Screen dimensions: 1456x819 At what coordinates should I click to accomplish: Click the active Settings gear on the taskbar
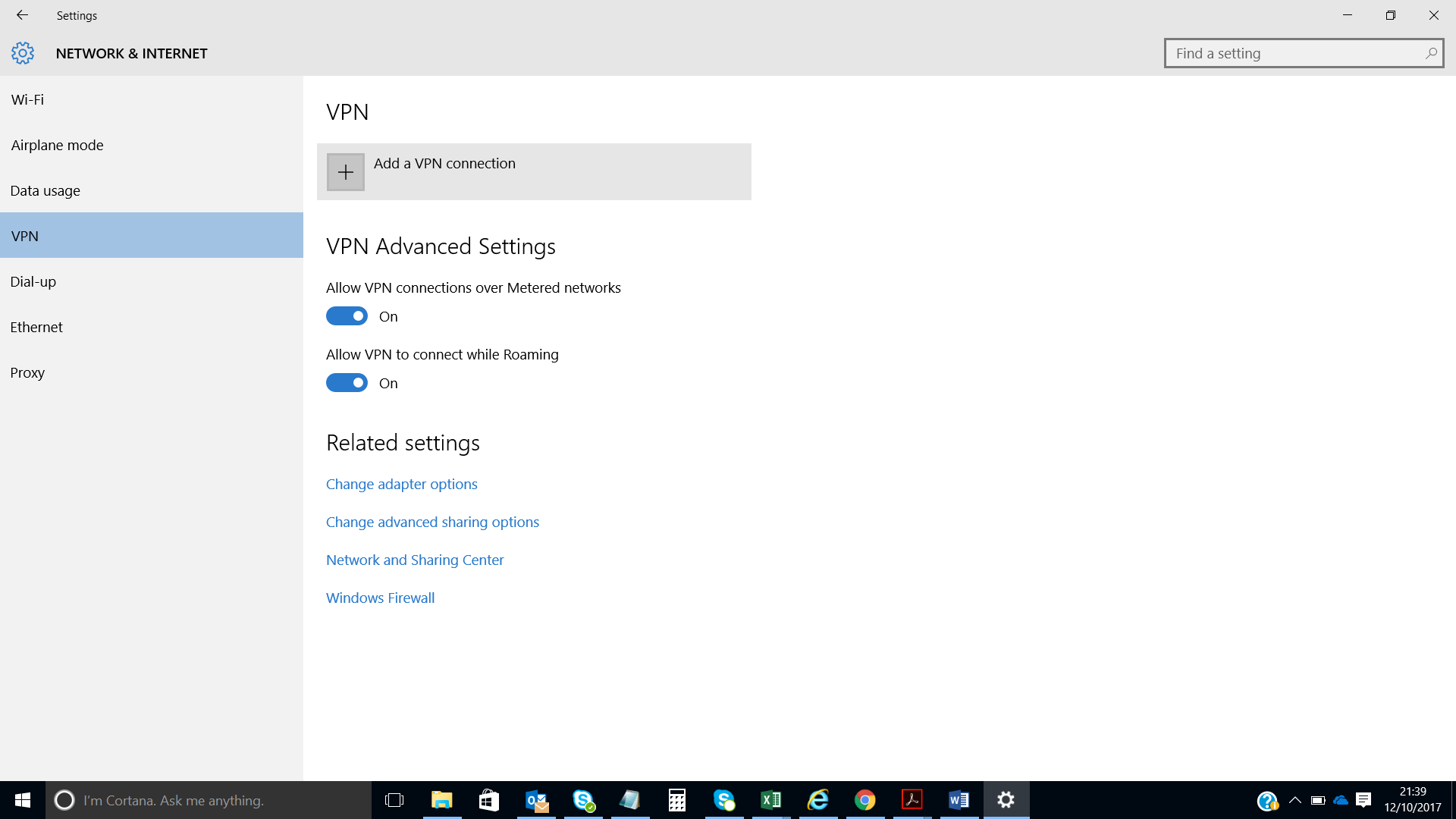(1006, 800)
